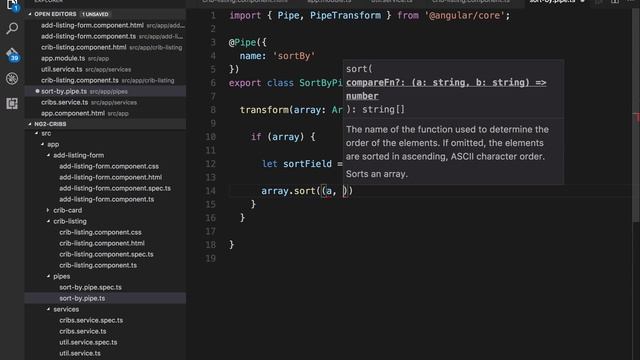Image resolution: width=640 pixels, height=360 pixels.
Task: Click 'sortBy' string on line 4
Action: click(294, 56)
